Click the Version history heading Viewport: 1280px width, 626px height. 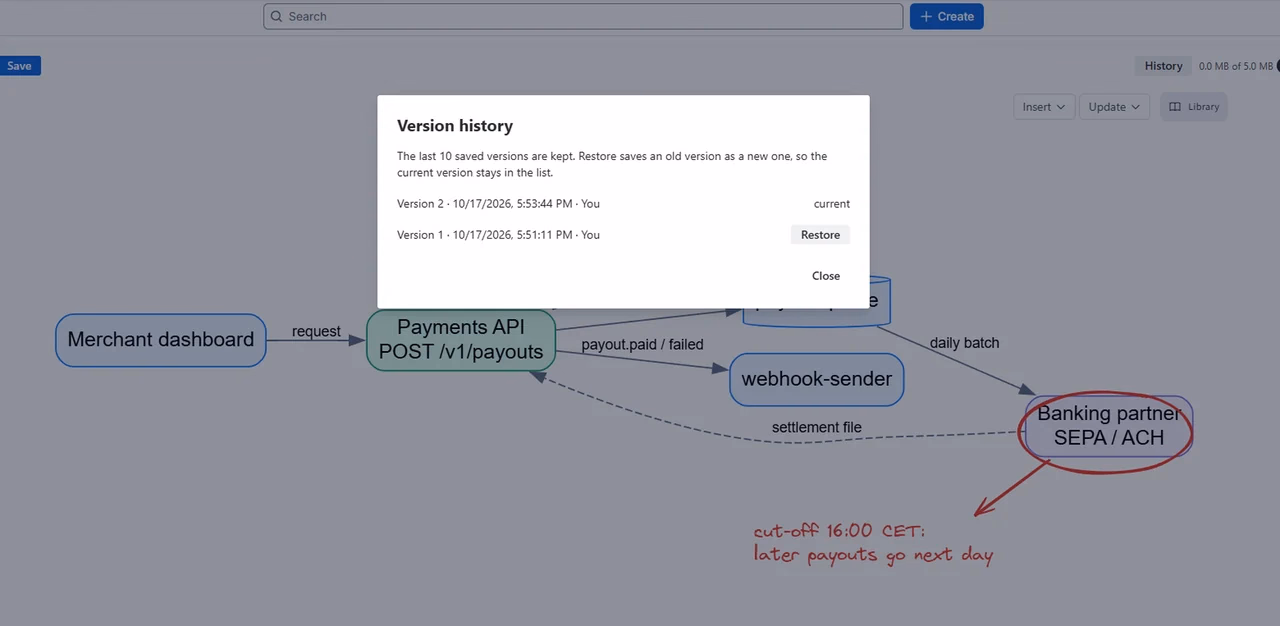click(x=455, y=126)
